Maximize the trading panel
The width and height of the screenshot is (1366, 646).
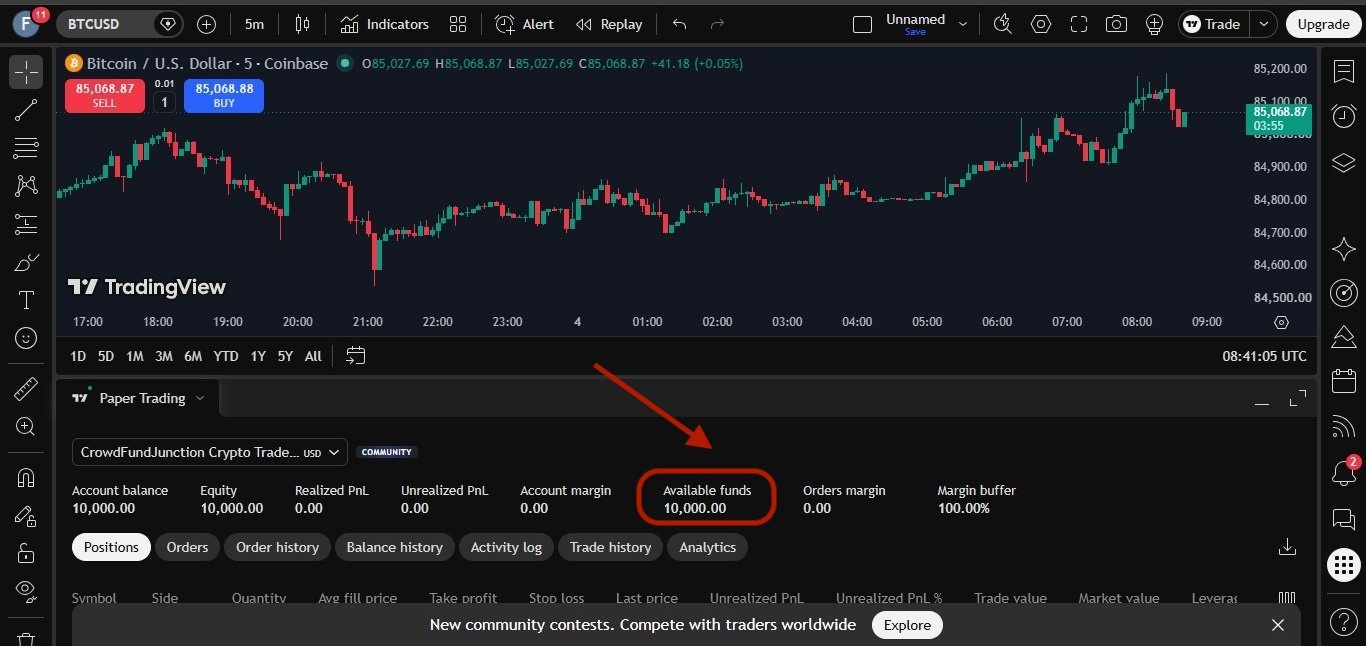pos(1298,398)
